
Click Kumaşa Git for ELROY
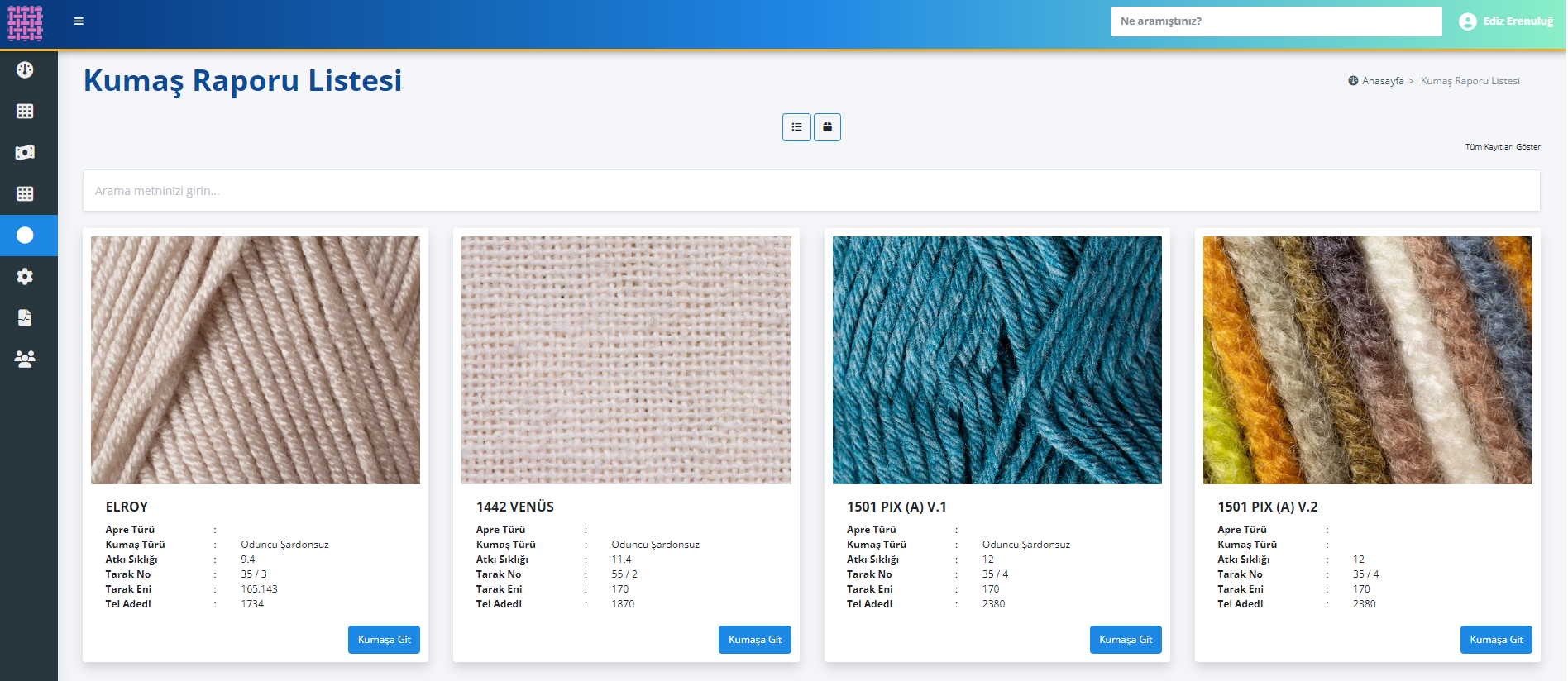(384, 640)
